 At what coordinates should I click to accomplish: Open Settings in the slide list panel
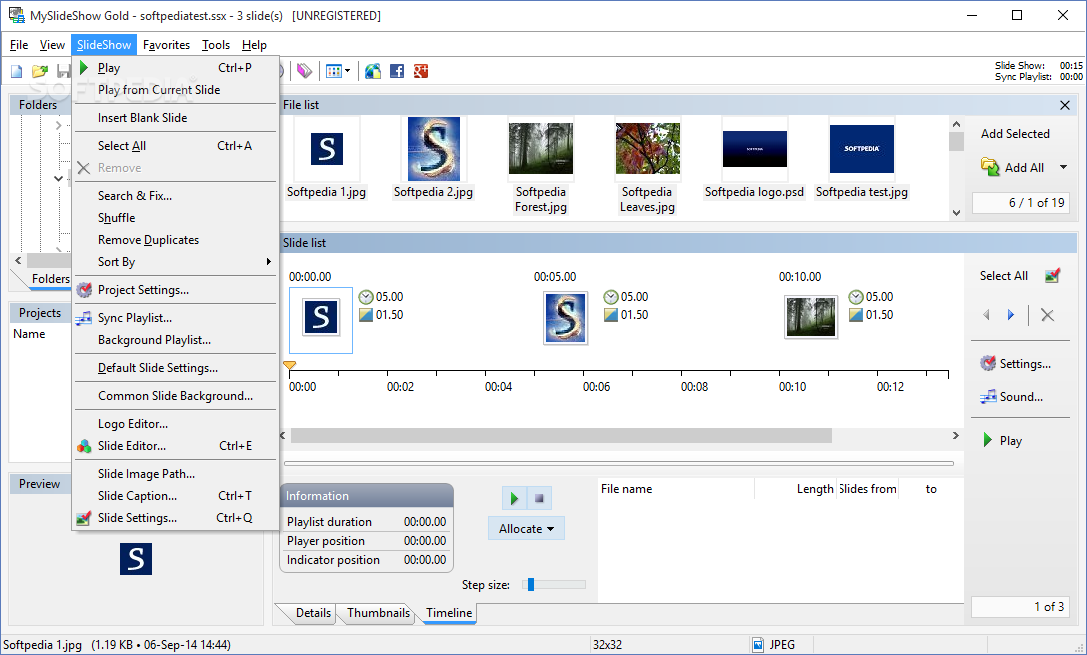pos(1016,364)
